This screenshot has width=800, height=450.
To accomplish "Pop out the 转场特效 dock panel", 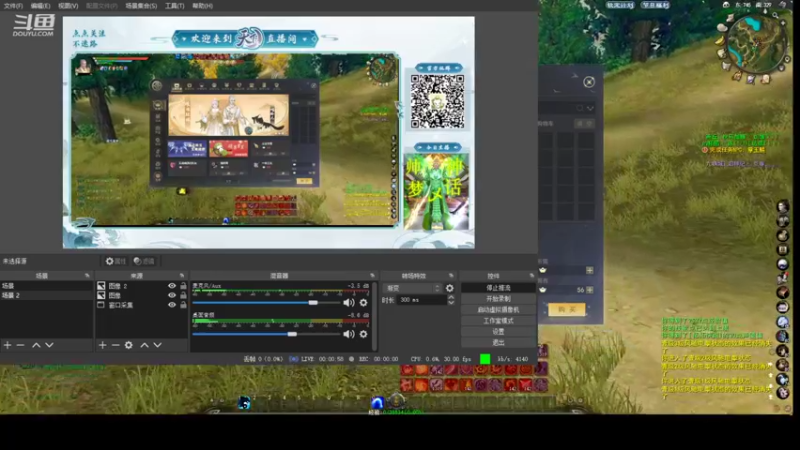I will [x=451, y=276].
